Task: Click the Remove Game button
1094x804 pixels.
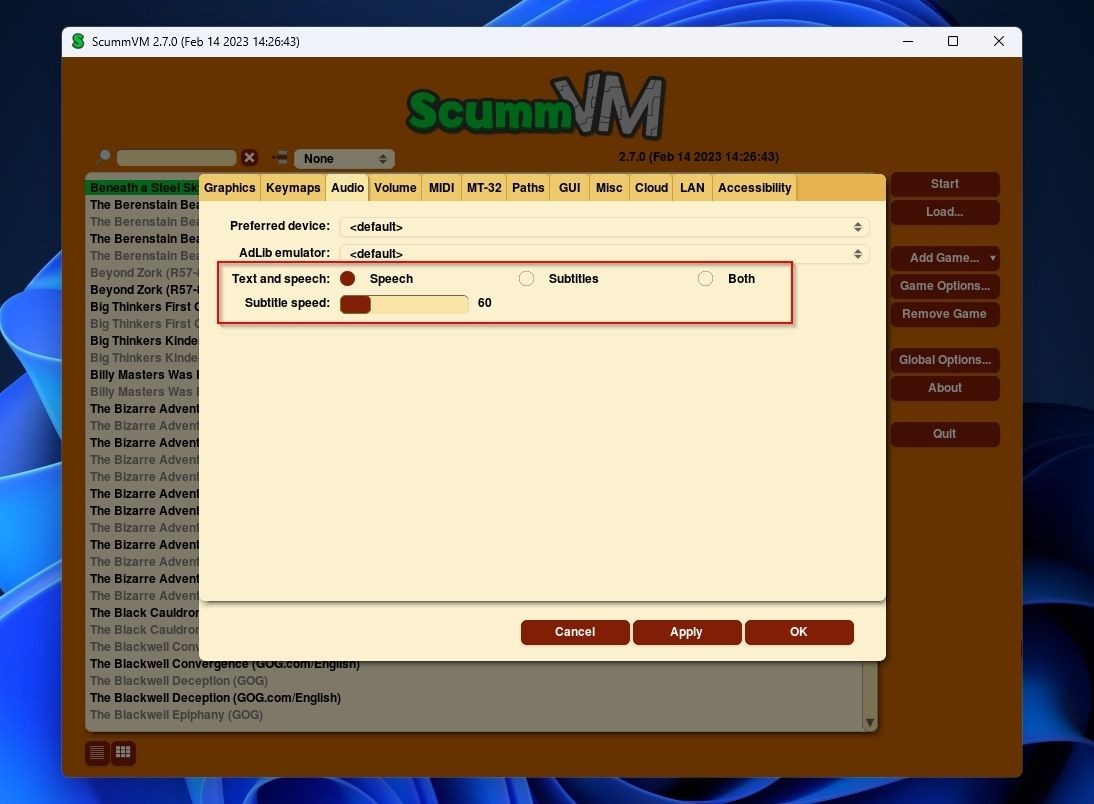Action: pos(945,313)
